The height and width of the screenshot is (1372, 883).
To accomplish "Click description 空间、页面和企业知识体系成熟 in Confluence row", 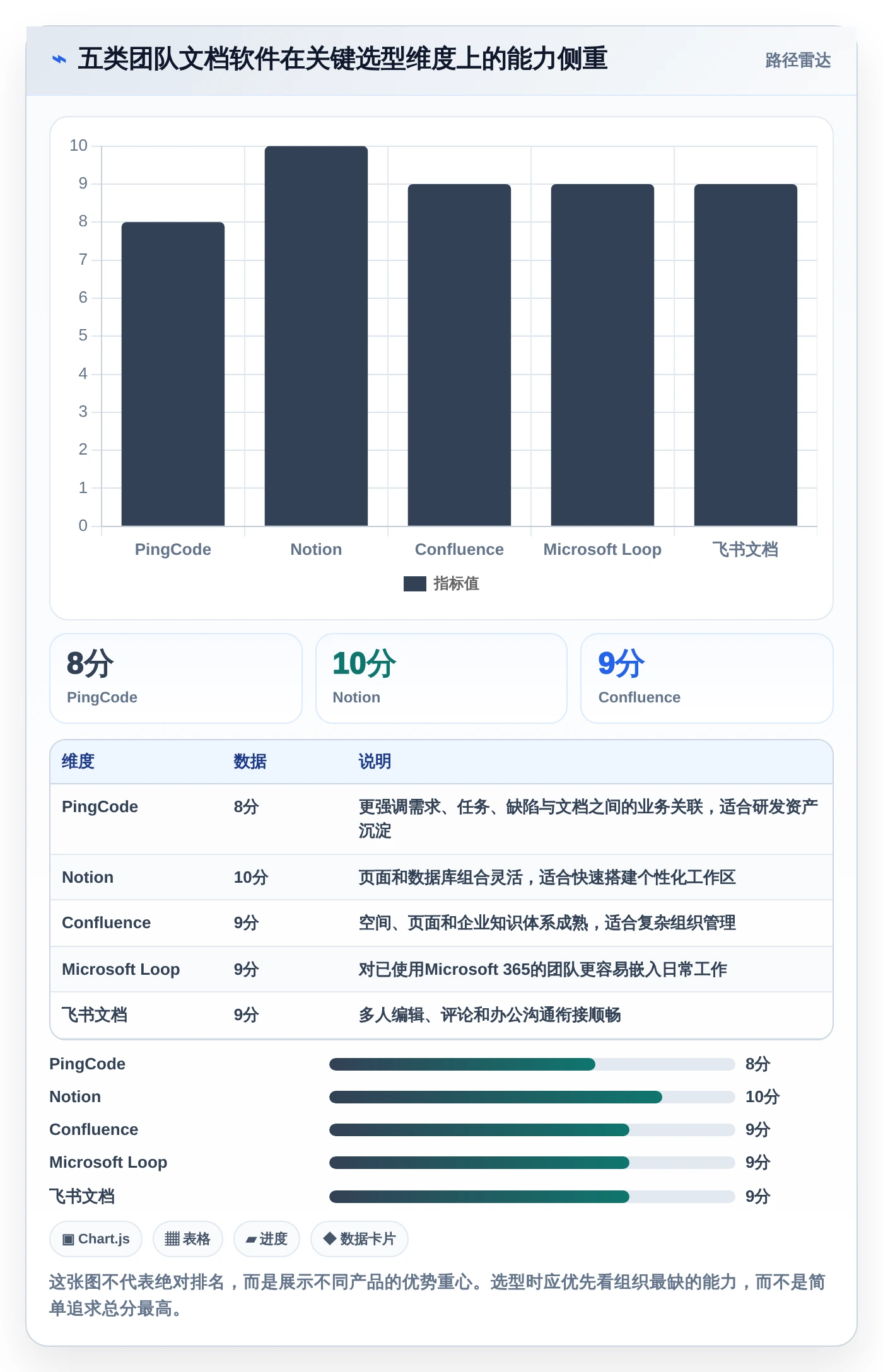I will click(x=547, y=923).
